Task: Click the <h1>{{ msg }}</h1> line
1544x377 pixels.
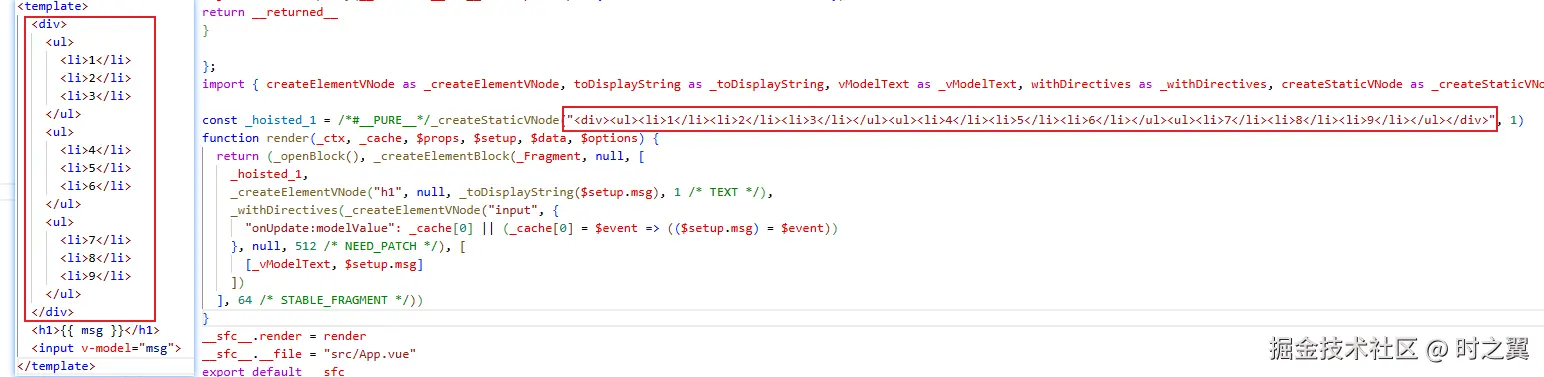Action: click(95, 330)
